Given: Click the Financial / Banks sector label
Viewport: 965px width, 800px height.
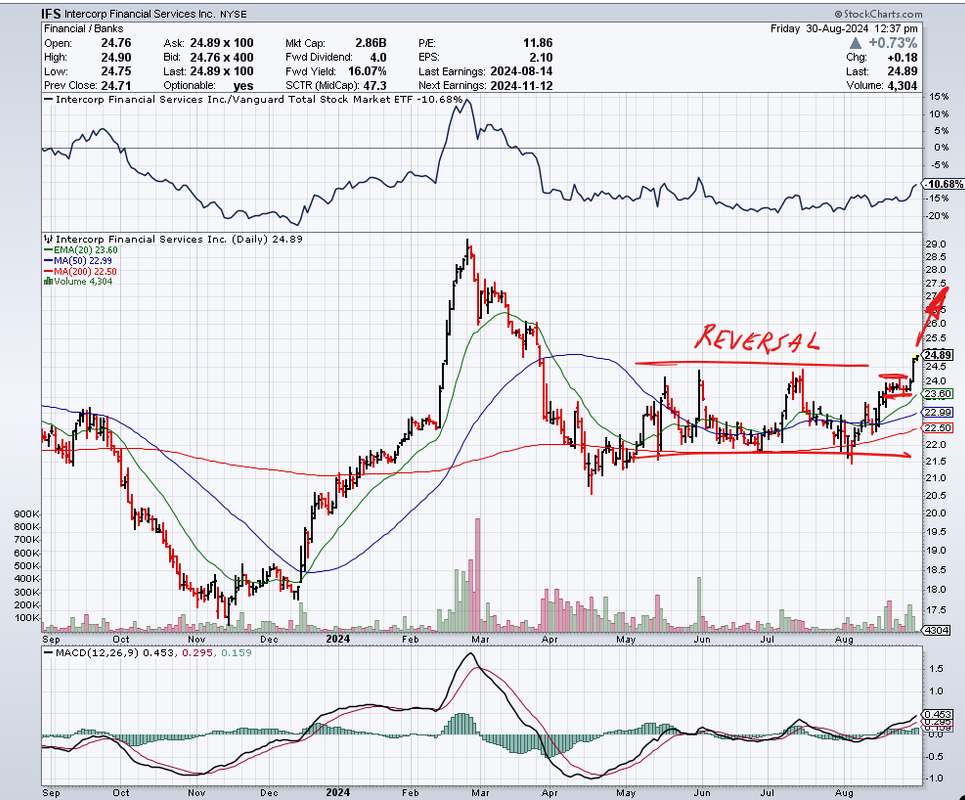Looking at the screenshot, I should [83, 28].
